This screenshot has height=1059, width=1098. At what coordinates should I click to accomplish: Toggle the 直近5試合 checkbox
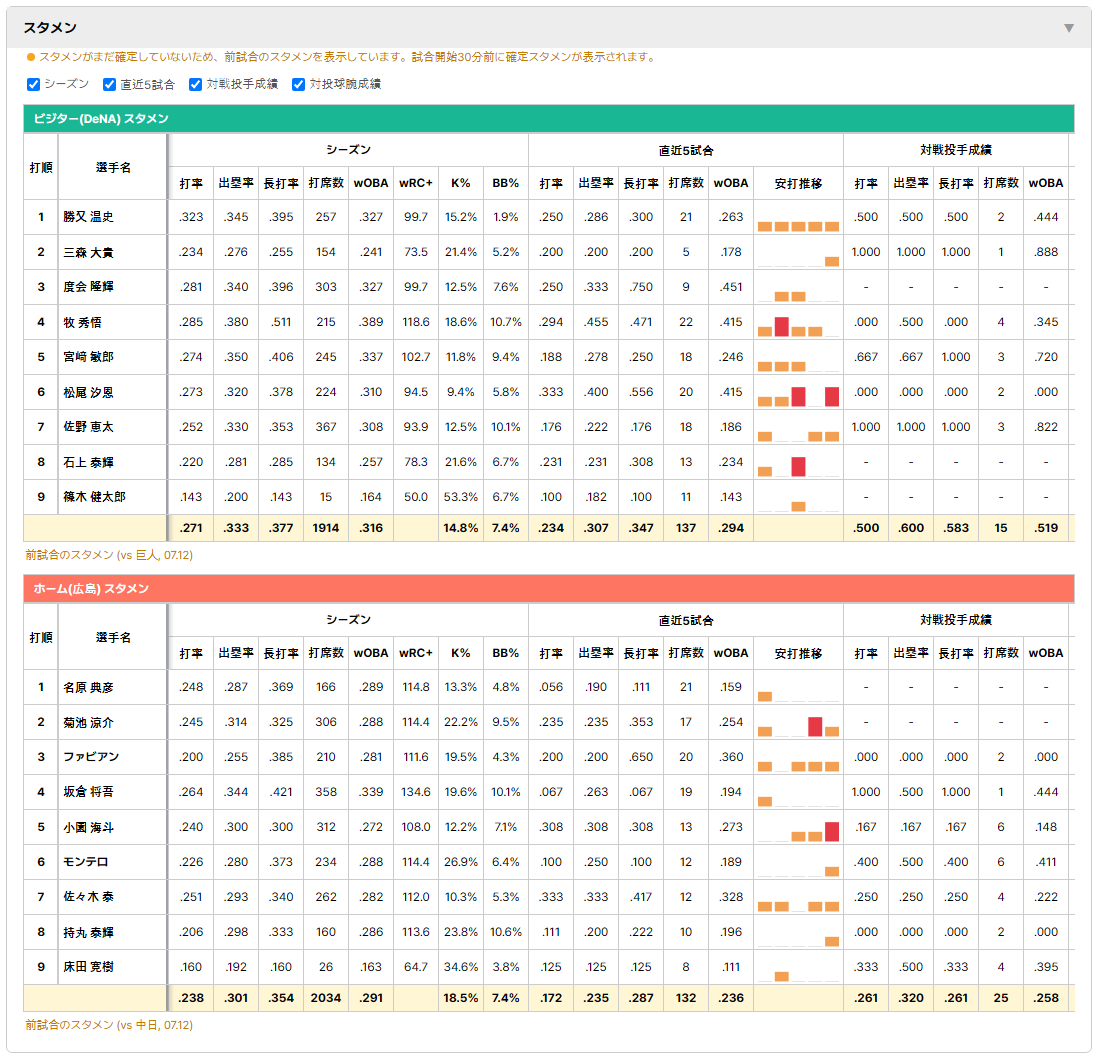(x=109, y=84)
